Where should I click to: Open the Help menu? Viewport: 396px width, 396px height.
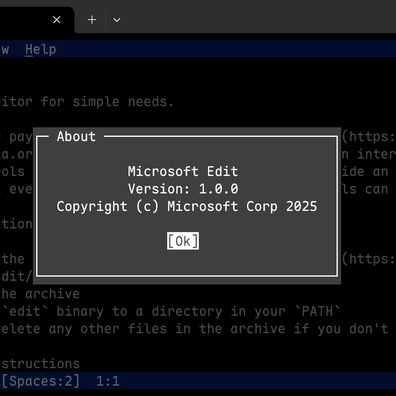pyautogui.click(x=40, y=49)
